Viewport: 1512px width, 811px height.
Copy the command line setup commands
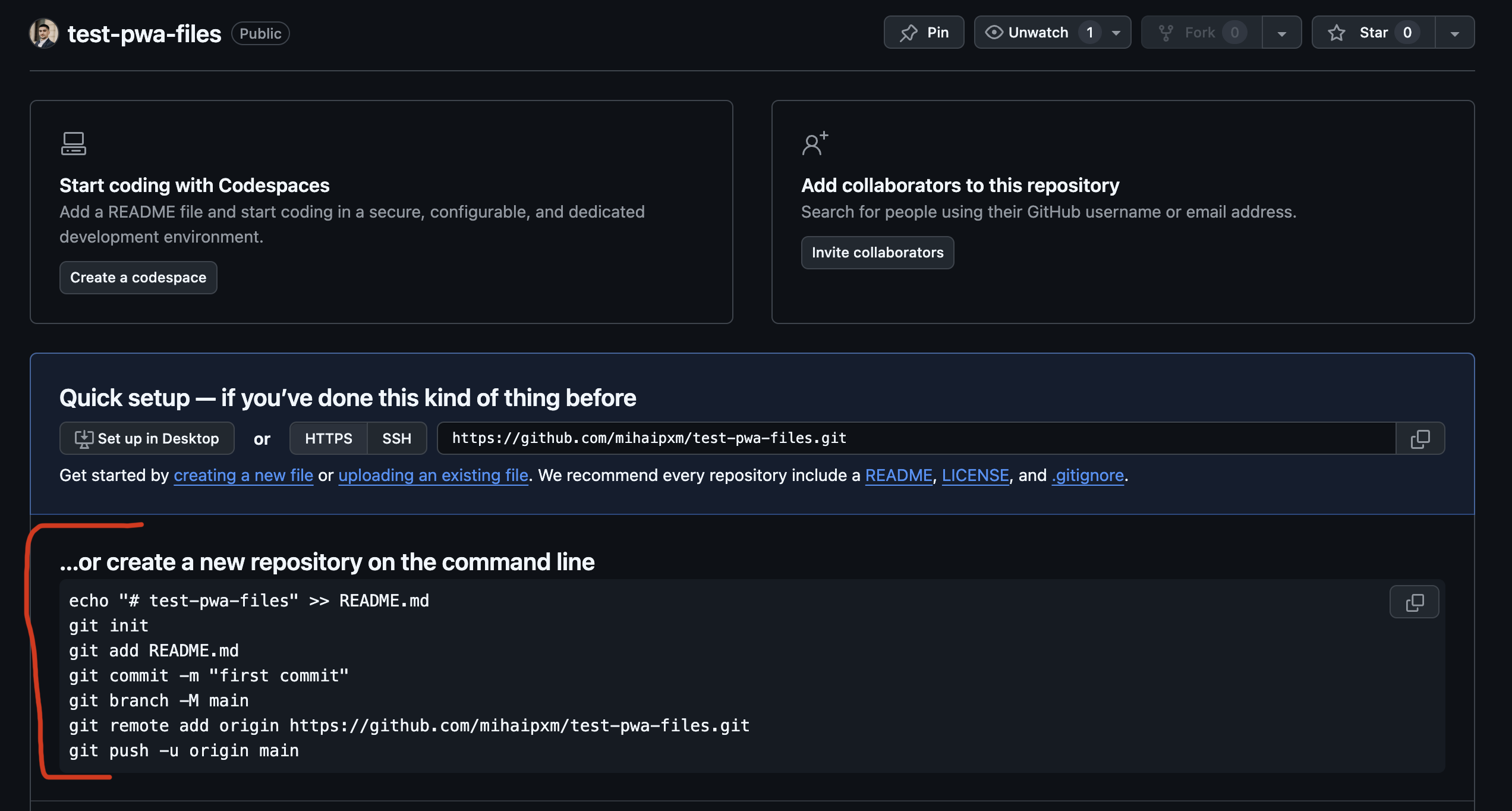pyautogui.click(x=1415, y=602)
